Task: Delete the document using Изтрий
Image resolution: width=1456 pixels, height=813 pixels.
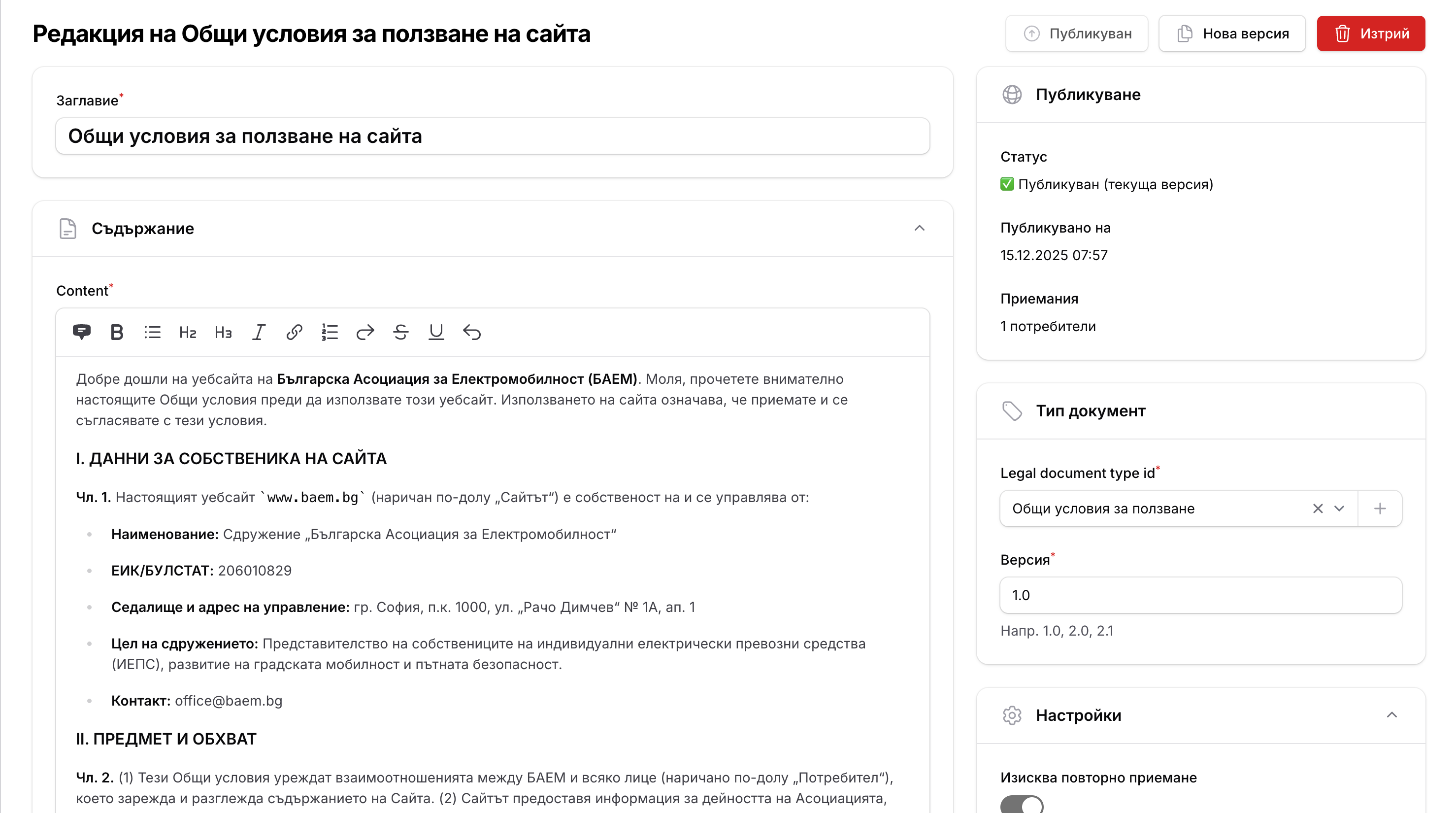Action: pyautogui.click(x=1370, y=34)
